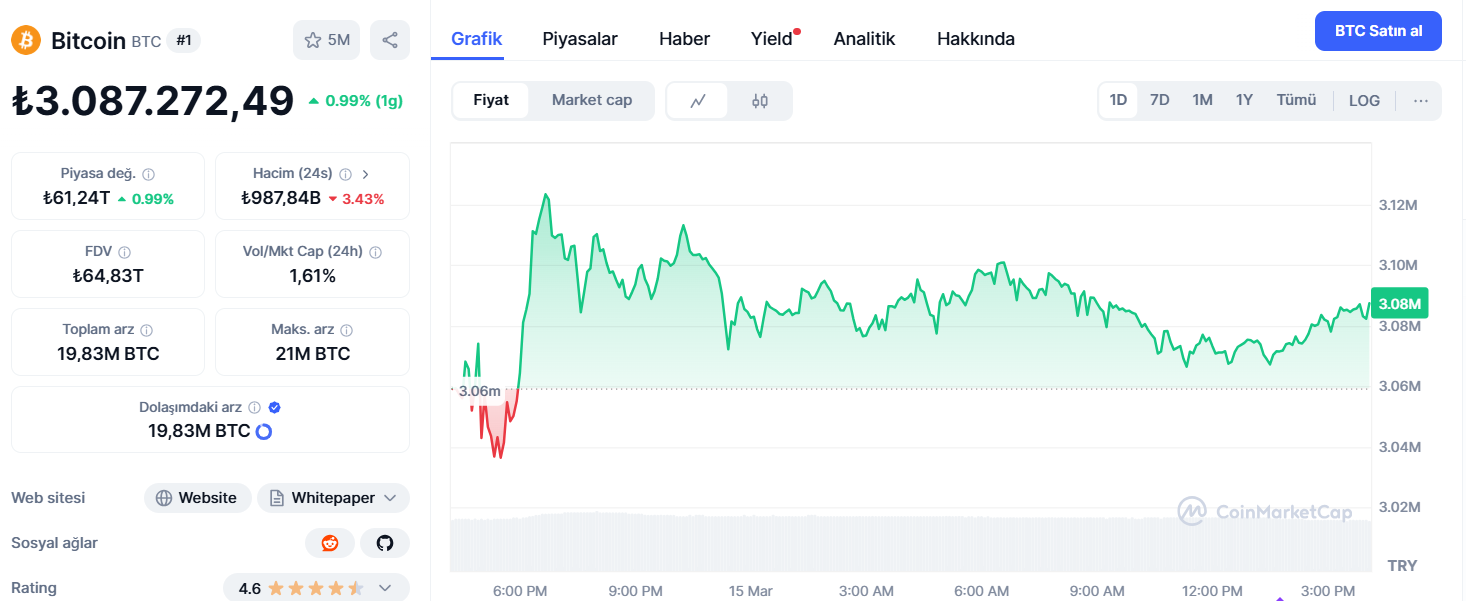Click the Hacim value ₺987,84B

coord(281,198)
